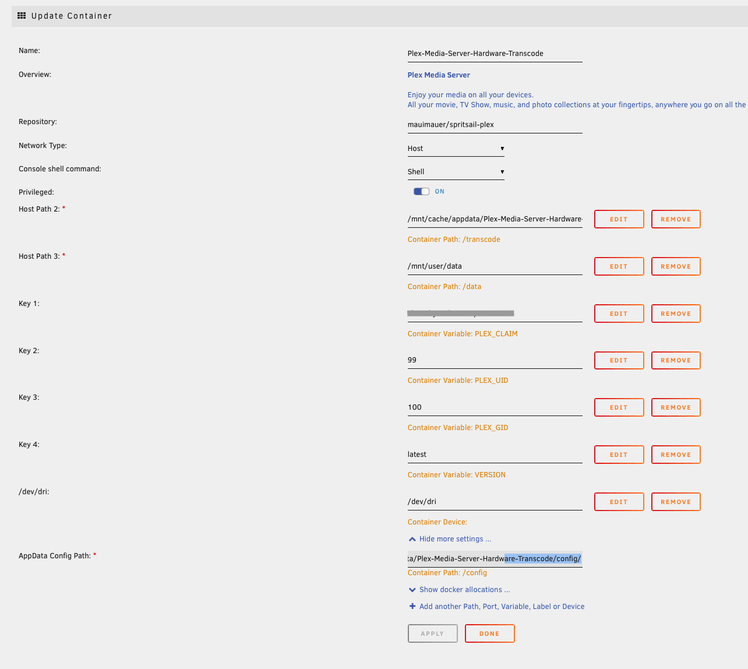The width and height of the screenshot is (748, 669).
Task: Edit the /dev/dri device entry
Action: (618, 502)
